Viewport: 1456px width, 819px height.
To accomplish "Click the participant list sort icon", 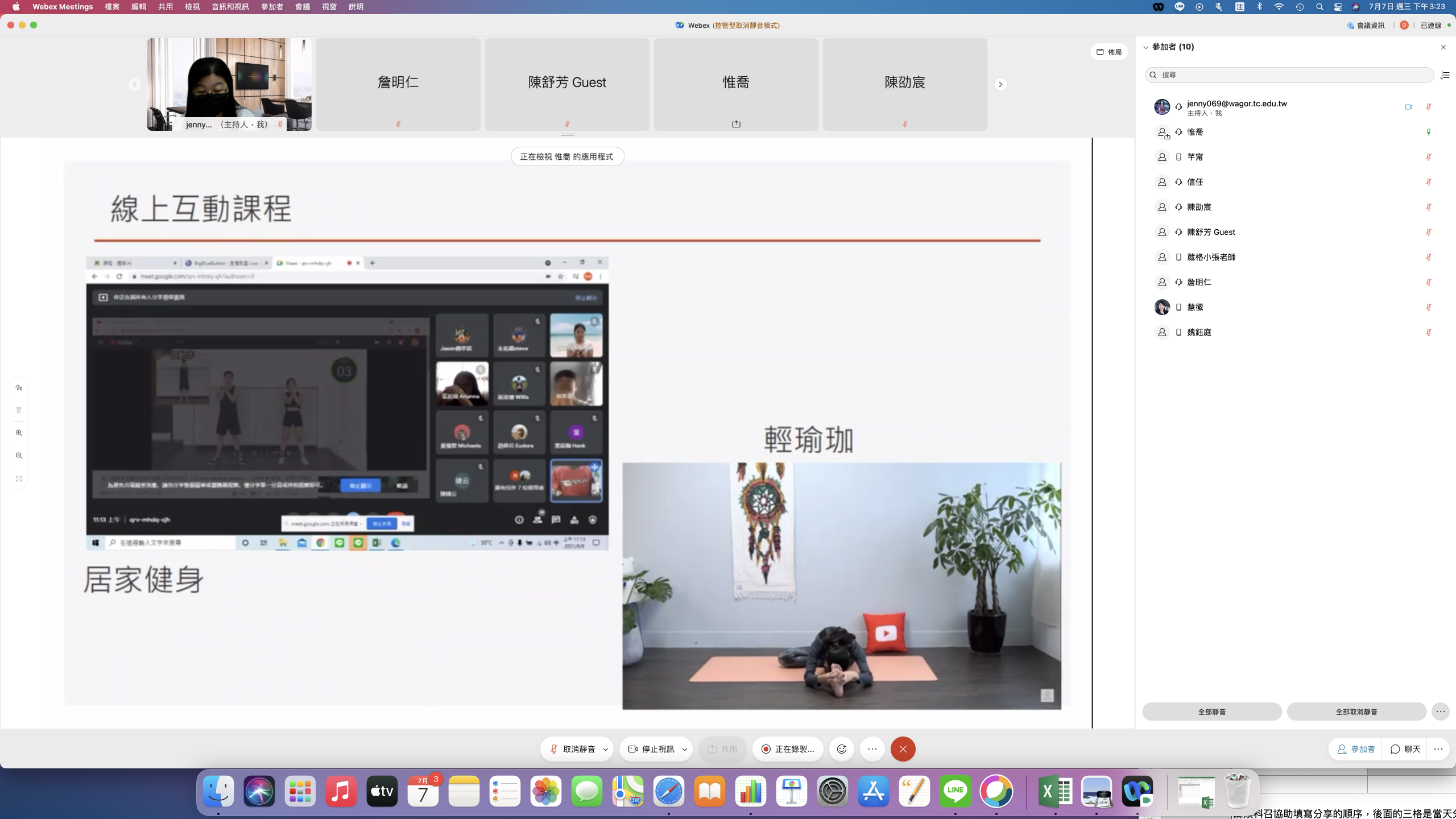I will (1445, 75).
